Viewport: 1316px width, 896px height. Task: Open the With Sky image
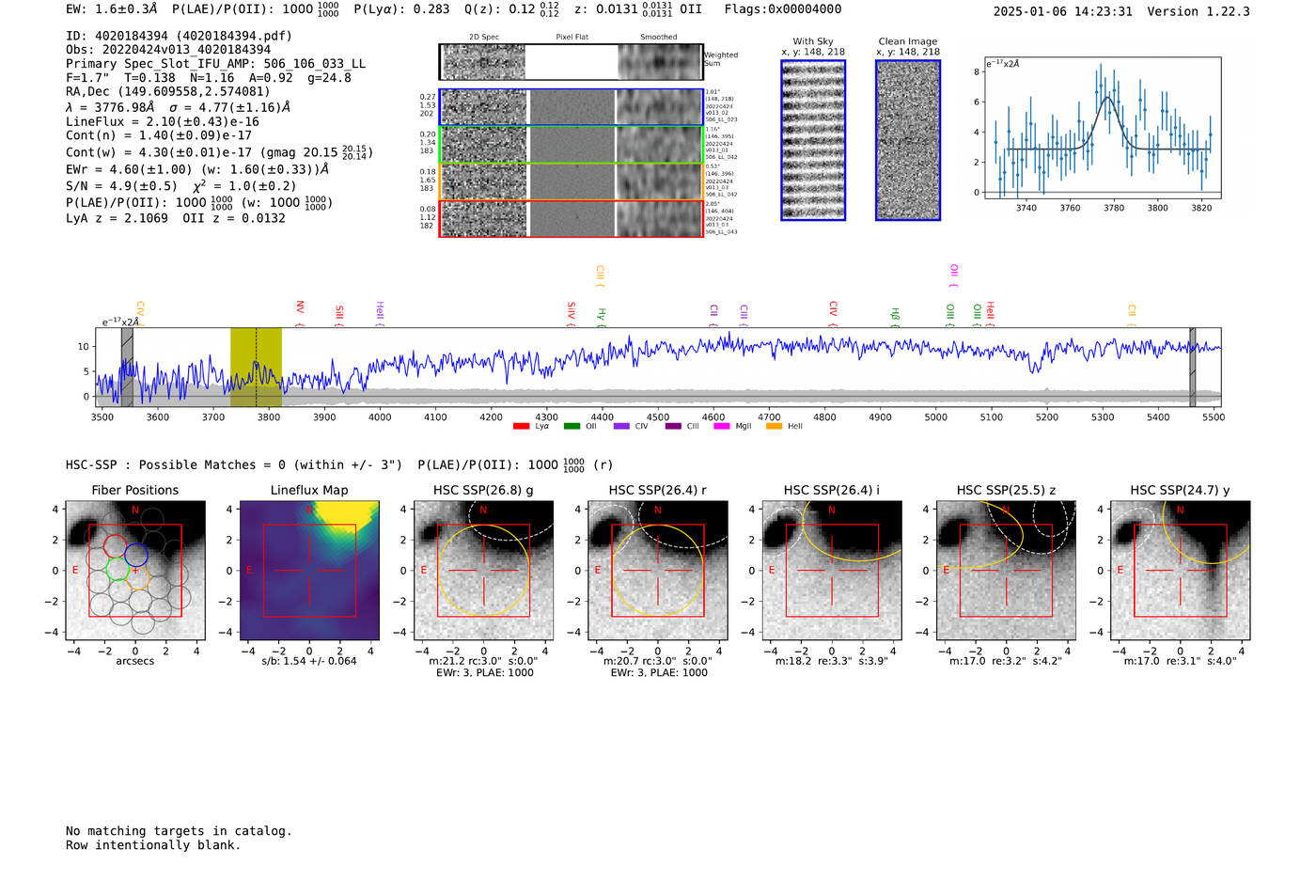coord(813,140)
